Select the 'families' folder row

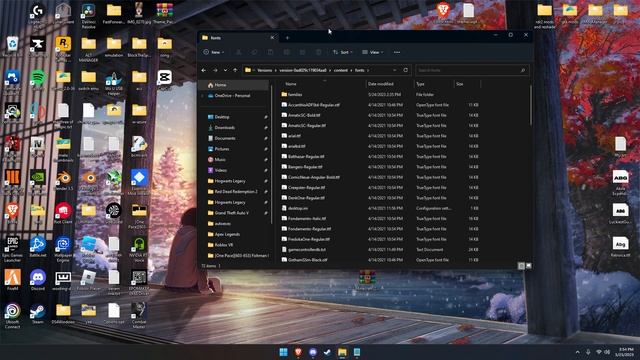(380, 94)
